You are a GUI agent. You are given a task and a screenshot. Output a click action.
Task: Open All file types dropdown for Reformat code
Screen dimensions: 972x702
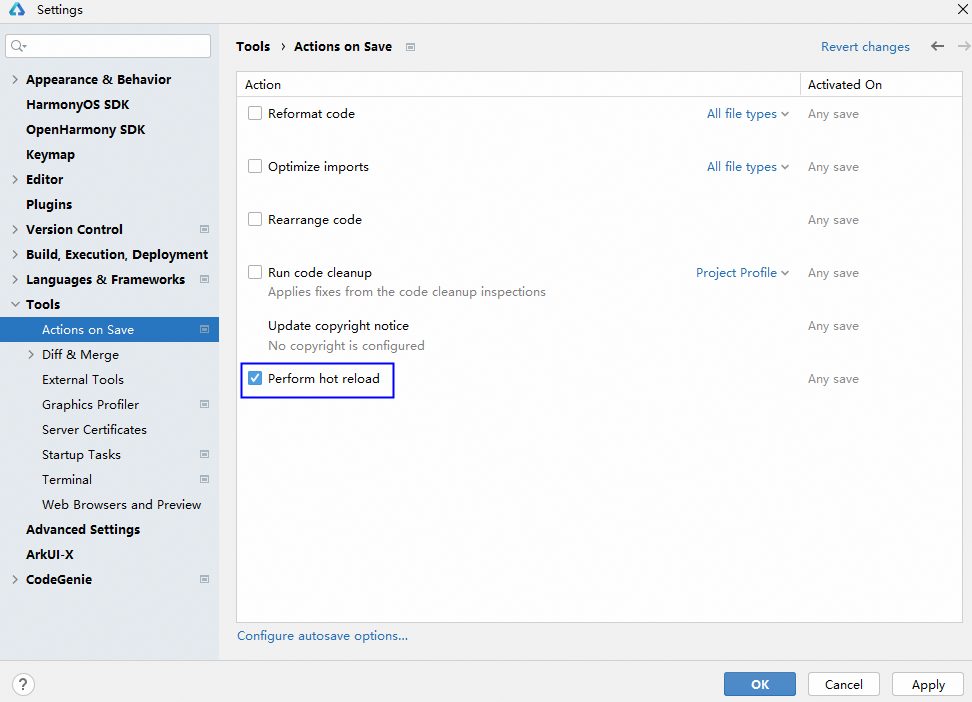[x=747, y=114]
